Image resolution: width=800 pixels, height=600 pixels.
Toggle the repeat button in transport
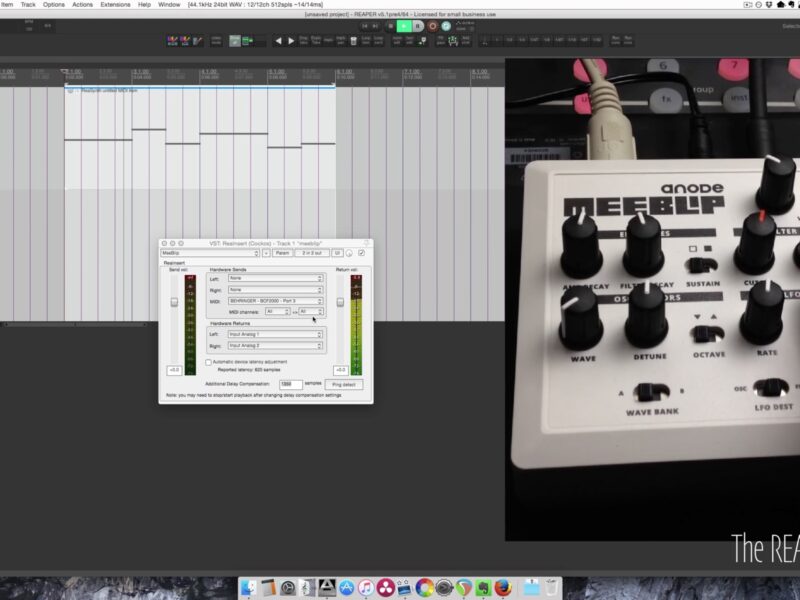click(x=447, y=26)
